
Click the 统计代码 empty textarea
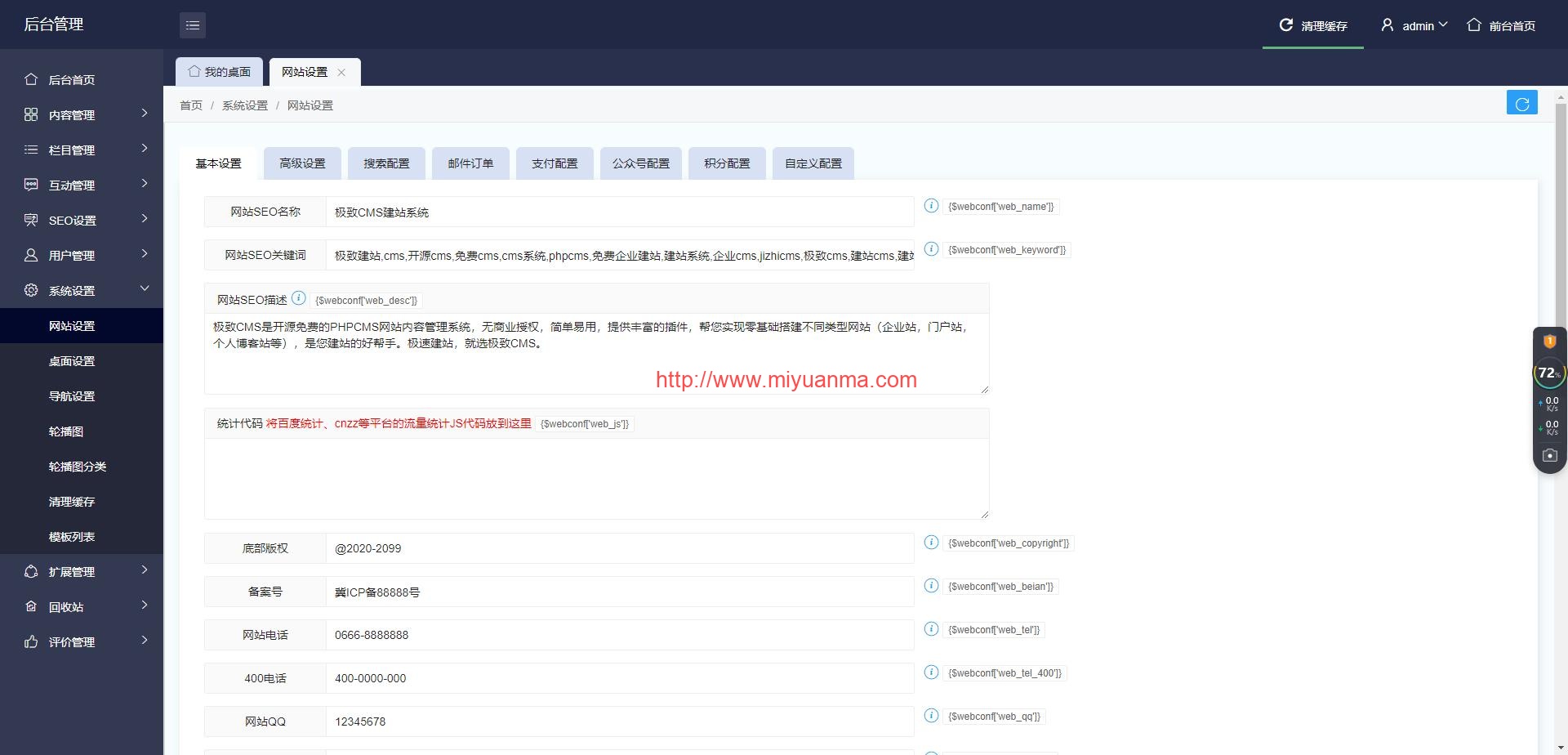(597, 479)
